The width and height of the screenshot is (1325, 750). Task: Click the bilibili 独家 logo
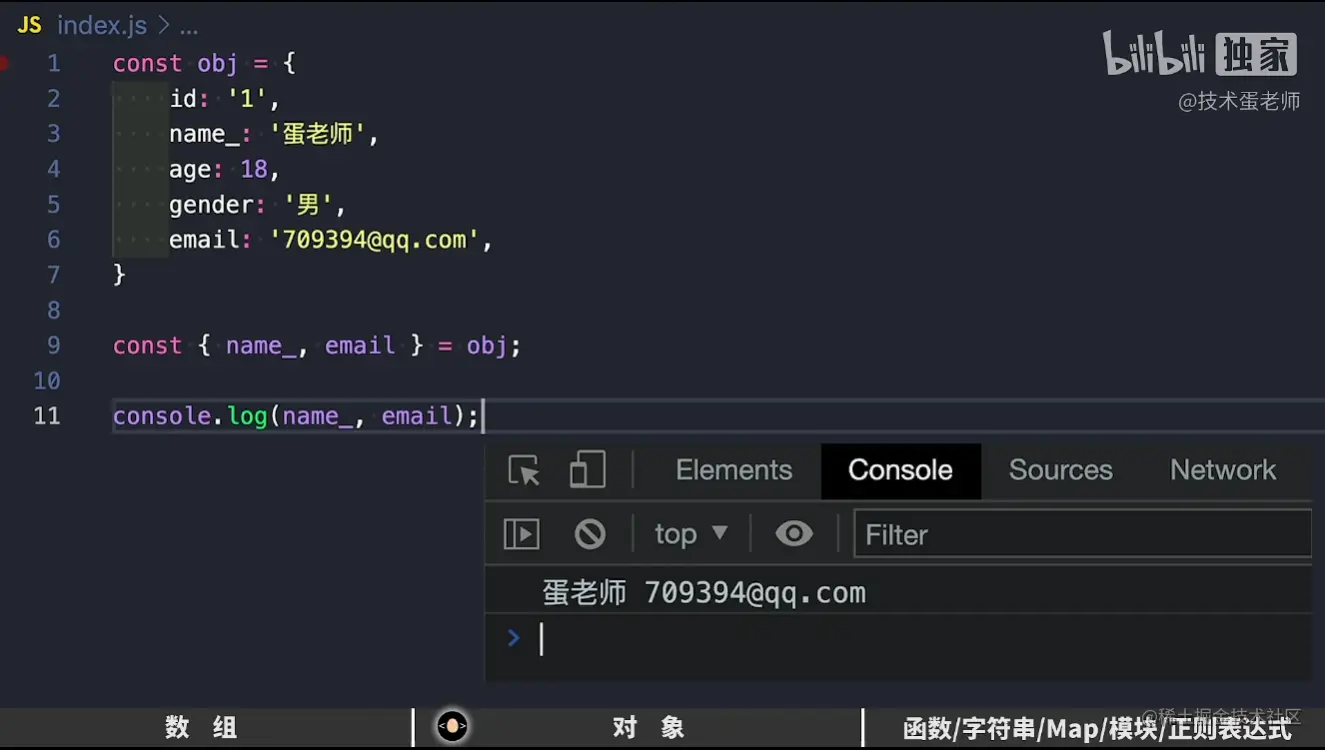point(1199,54)
